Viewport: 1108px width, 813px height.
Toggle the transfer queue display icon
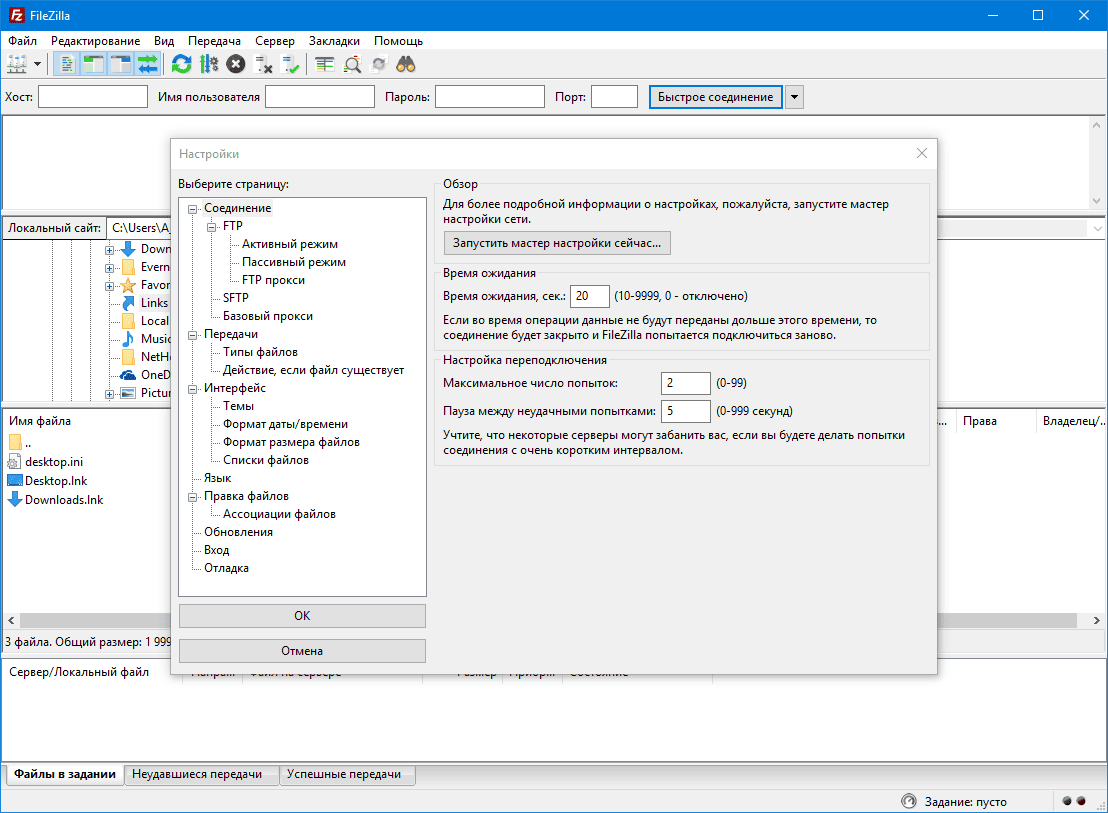pos(148,64)
